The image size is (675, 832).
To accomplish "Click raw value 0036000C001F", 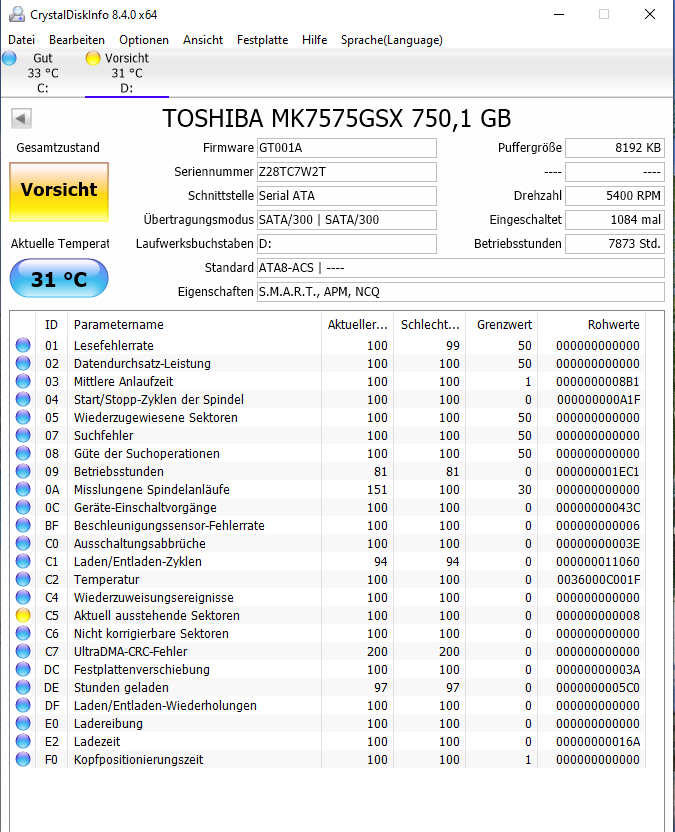I will click(599, 579).
